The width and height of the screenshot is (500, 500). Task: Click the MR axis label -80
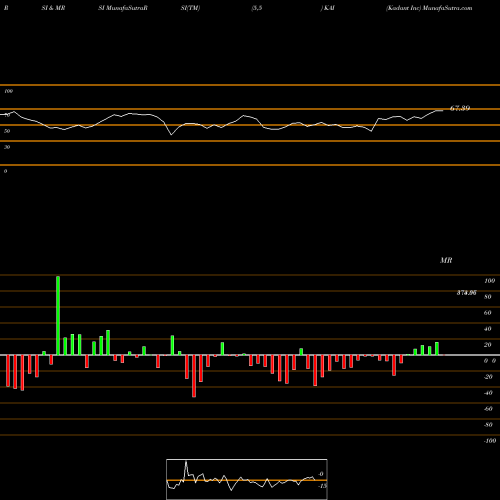coord(488,425)
